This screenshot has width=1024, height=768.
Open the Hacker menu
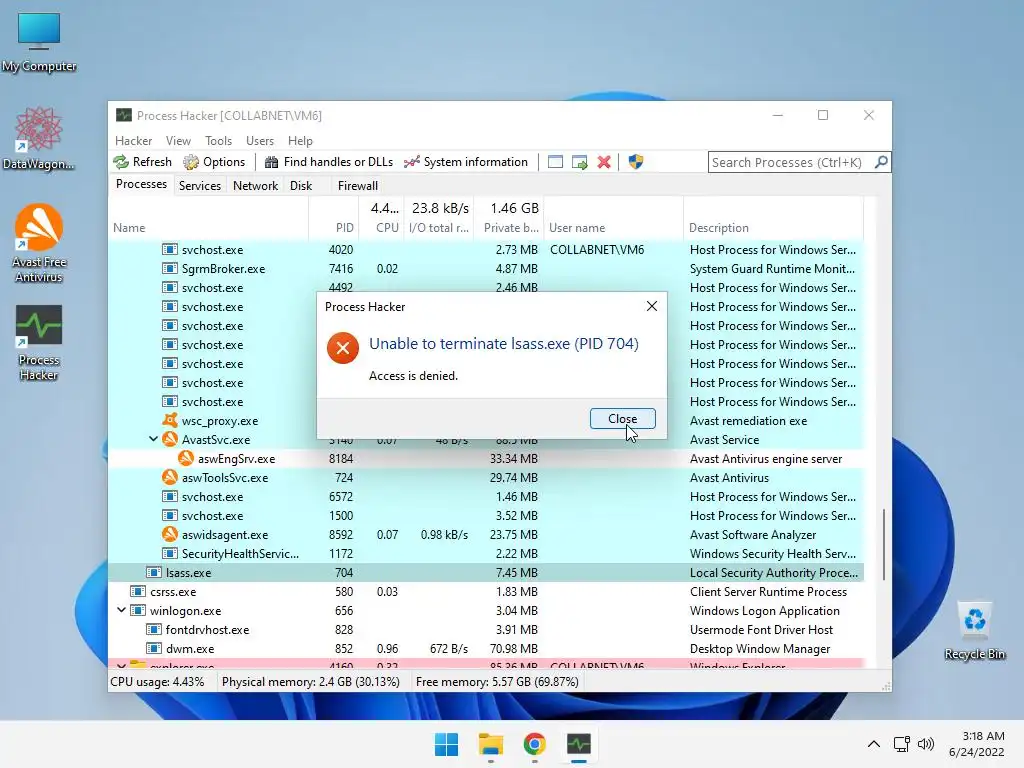point(133,140)
